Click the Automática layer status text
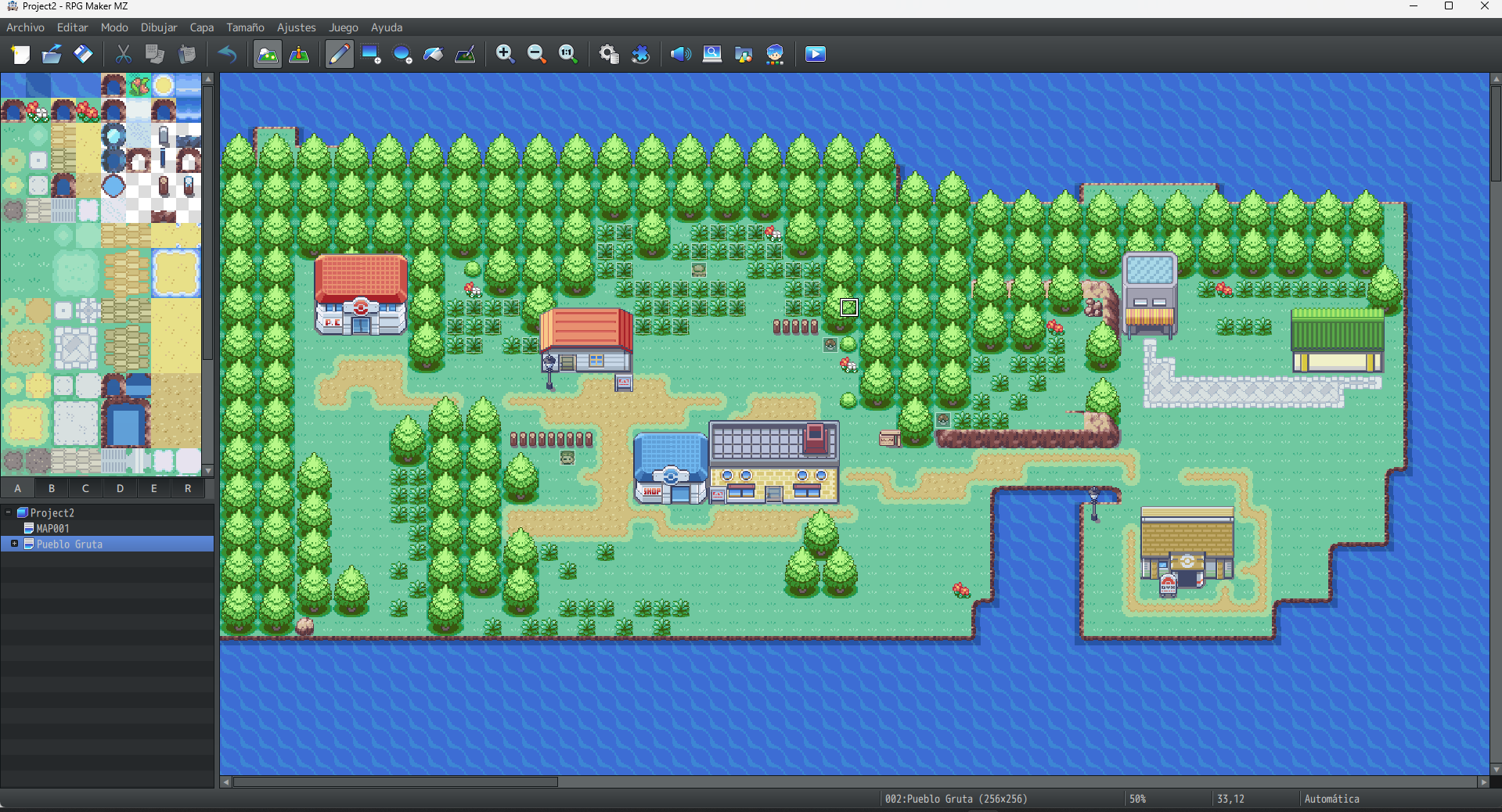Image resolution: width=1502 pixels, height=812 pixels. [x=1331, y=799]
